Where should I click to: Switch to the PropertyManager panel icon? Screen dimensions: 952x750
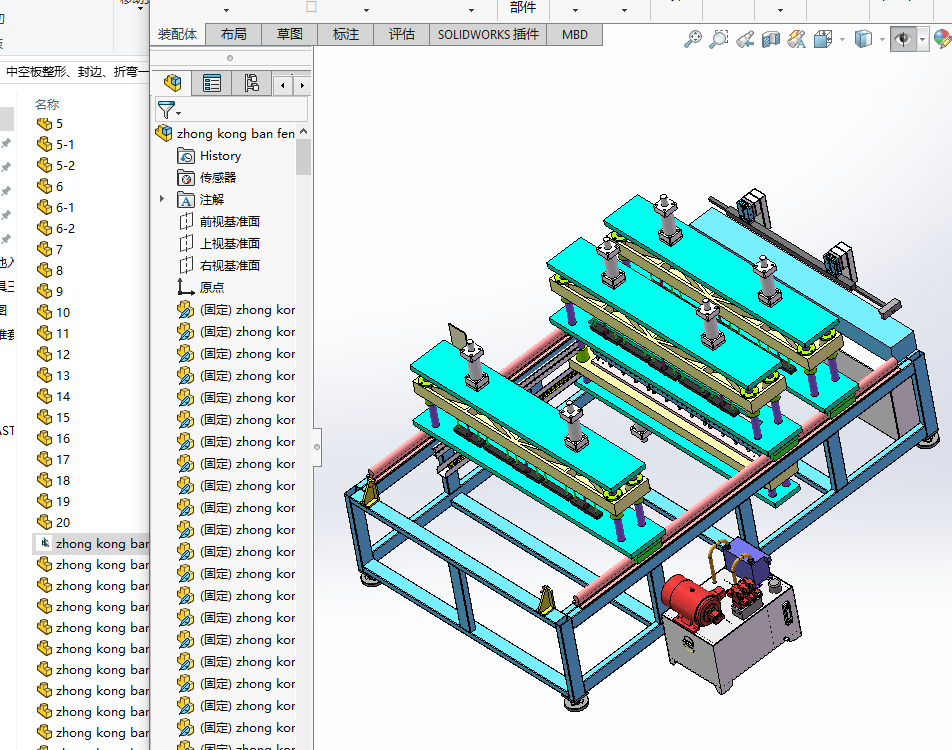[212, 83]
